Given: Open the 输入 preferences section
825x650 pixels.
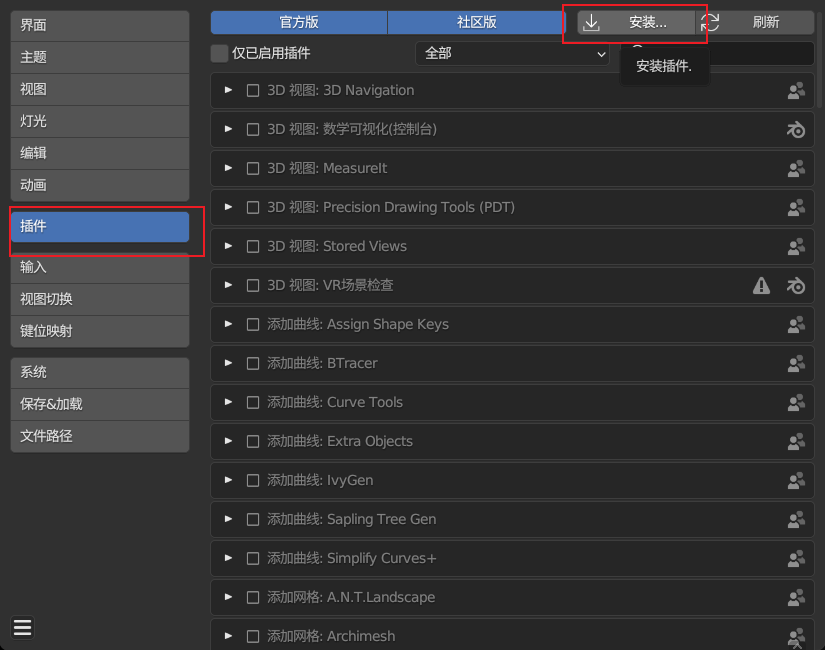Looking at the screenshot, I should coord(100,268).
